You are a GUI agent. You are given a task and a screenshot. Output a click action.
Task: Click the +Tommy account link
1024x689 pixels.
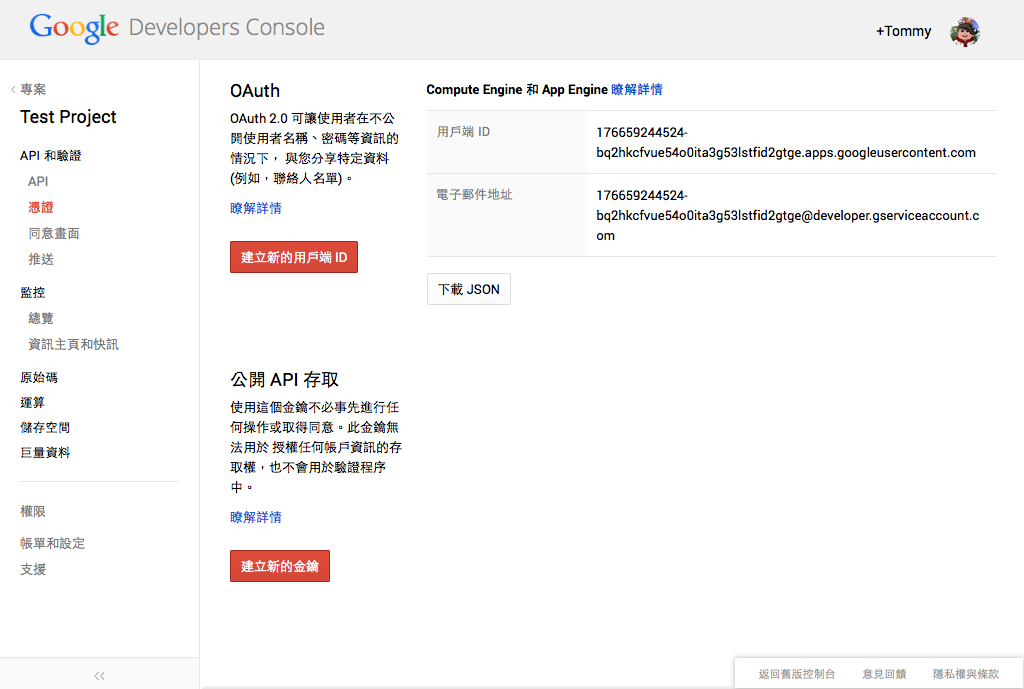click(x=903, y=31)
